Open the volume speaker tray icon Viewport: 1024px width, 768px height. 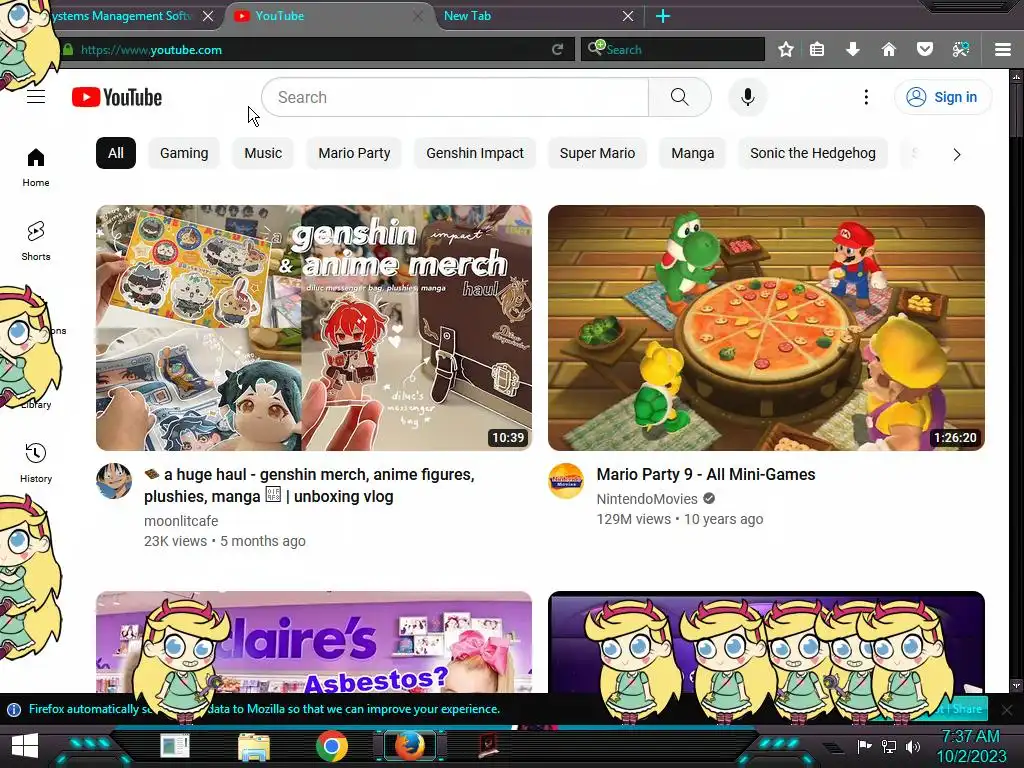coord(913,746)
